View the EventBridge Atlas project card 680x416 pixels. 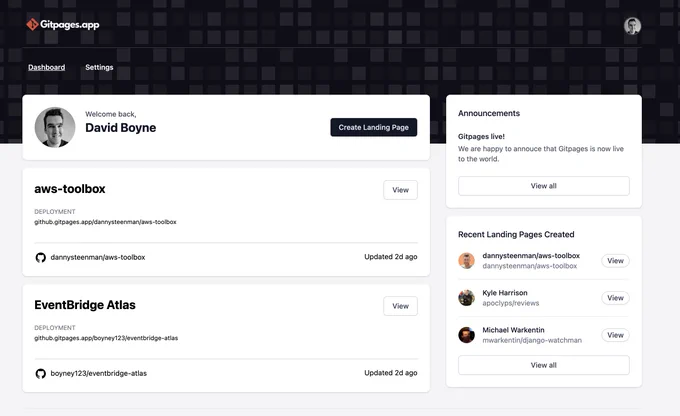(x=400, y=306)
